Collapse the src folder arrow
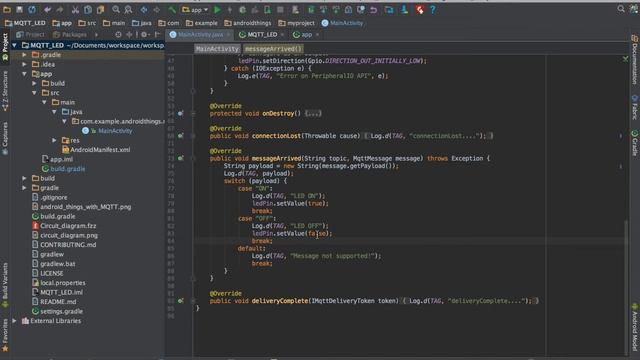Screen dimensions: 640x360 click(35, 93)
